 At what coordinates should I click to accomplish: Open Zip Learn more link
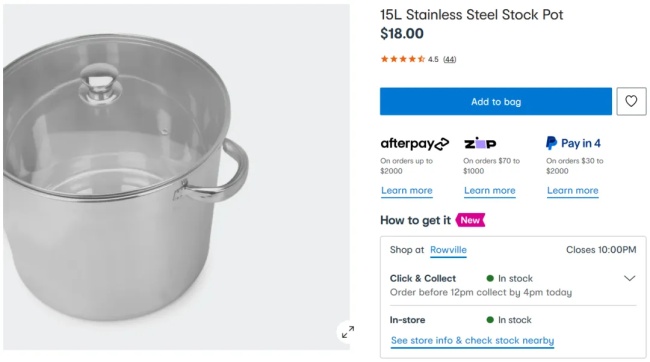(490, 191)
